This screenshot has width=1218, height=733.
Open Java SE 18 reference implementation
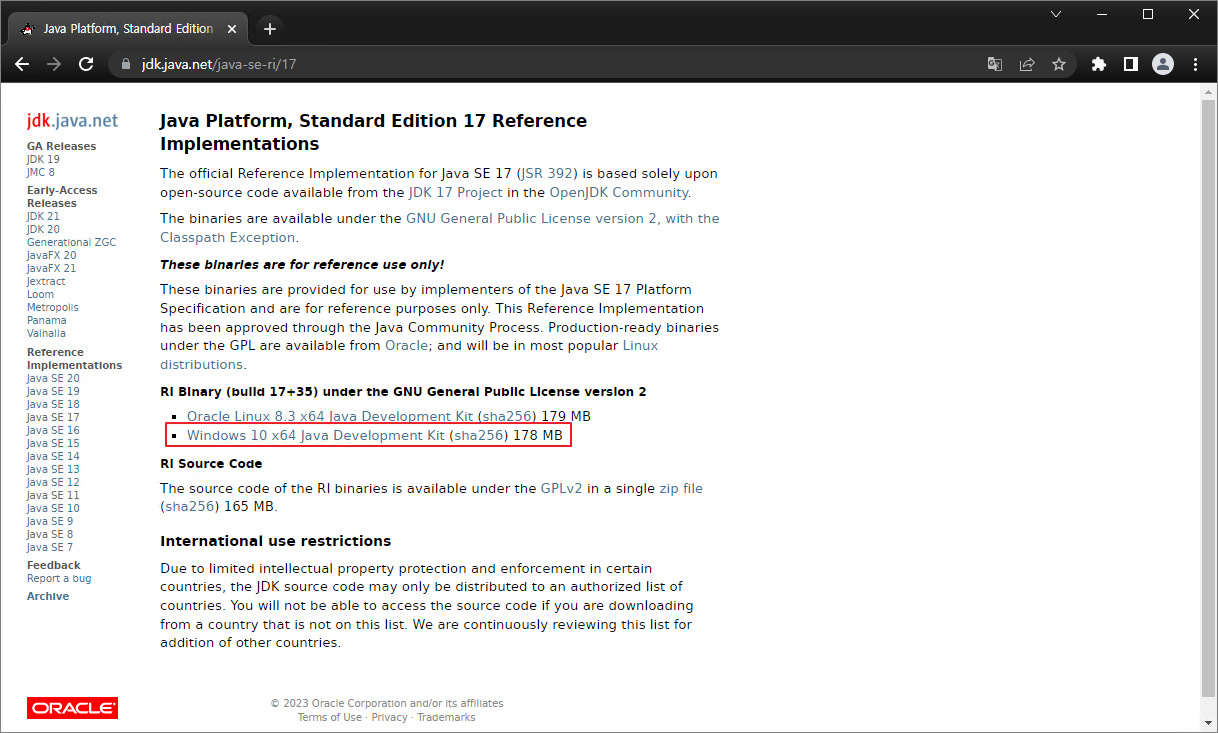click(53, 404)
